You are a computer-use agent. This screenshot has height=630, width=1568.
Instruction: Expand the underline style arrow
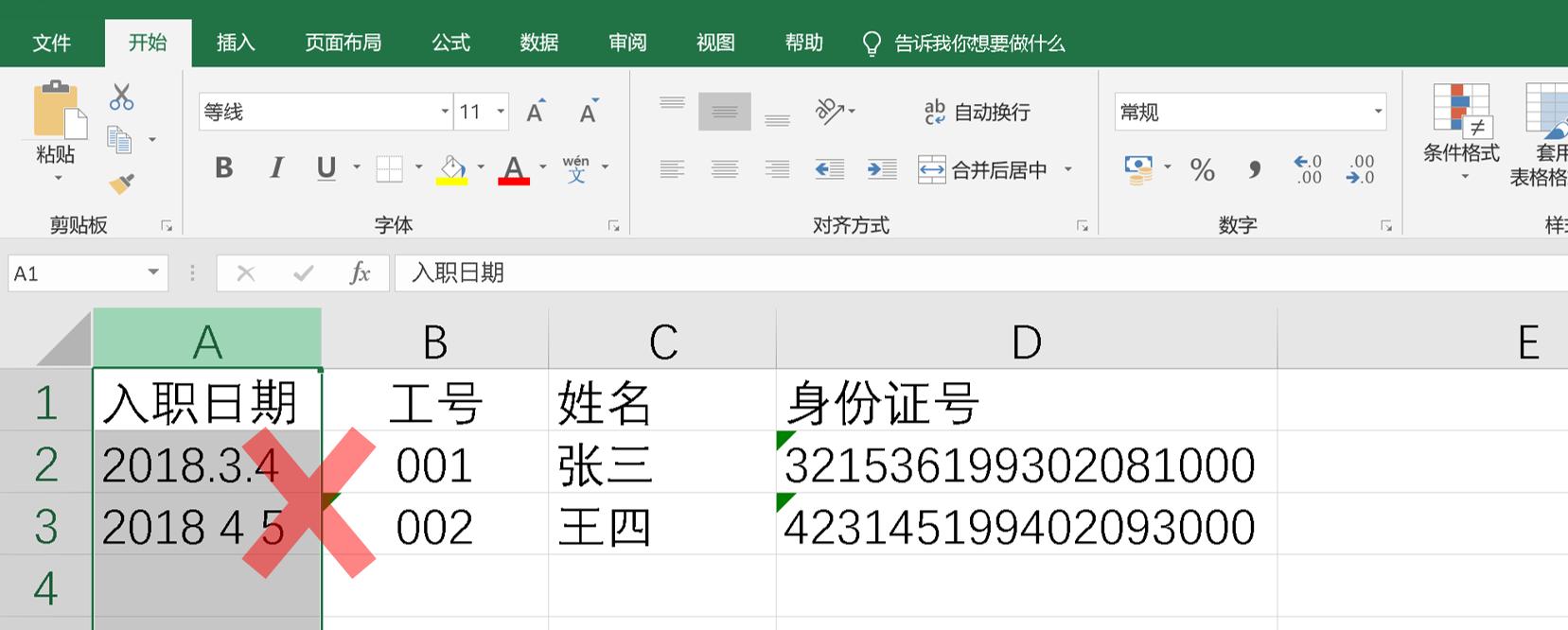click(357, 168)
